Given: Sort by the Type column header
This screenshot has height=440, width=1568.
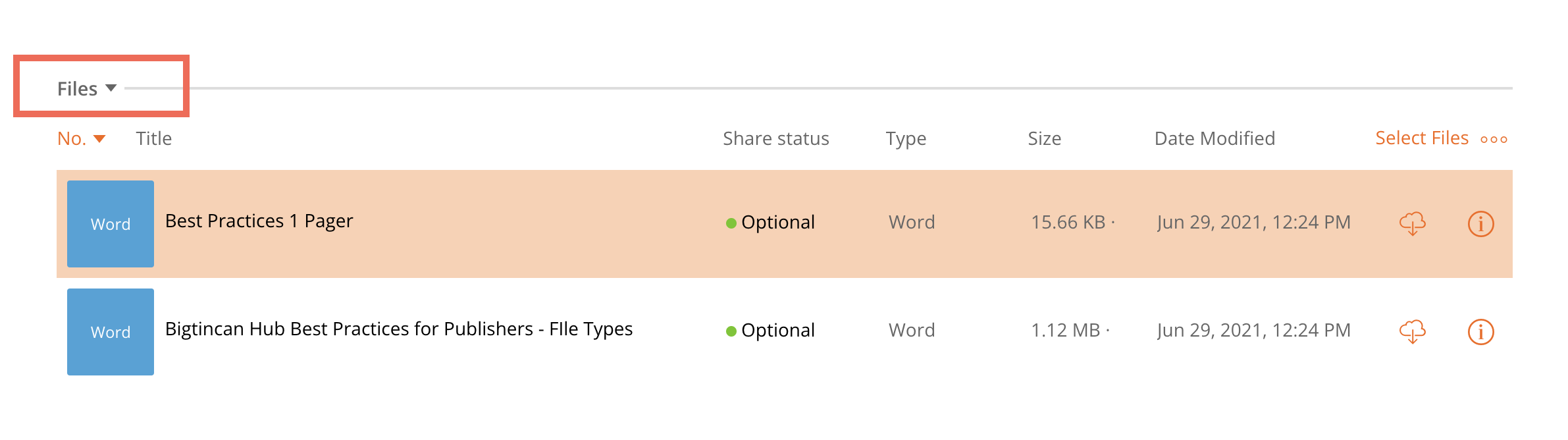Looking at the screenshot, I should pos(906,139).
